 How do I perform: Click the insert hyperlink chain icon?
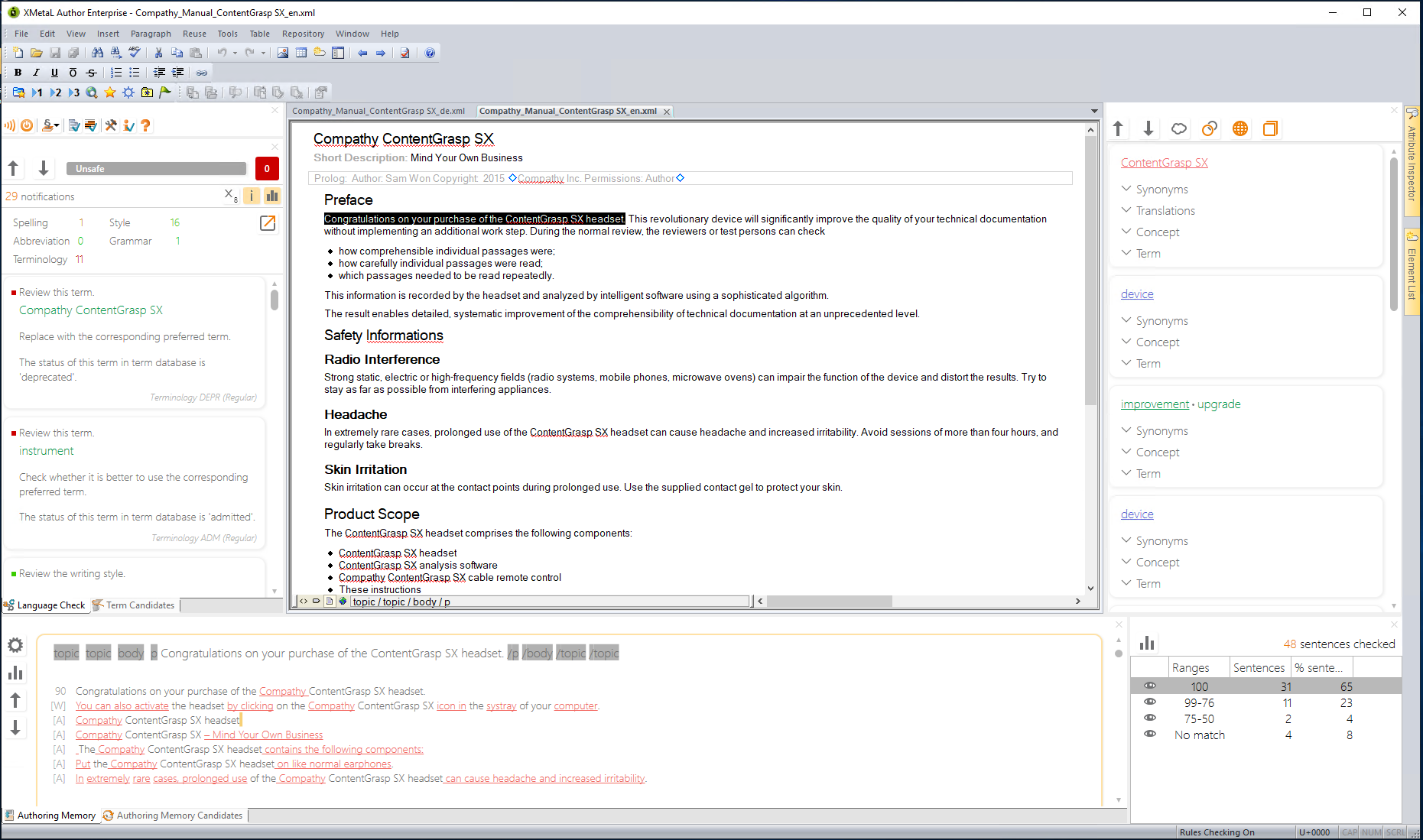(202, 73)
